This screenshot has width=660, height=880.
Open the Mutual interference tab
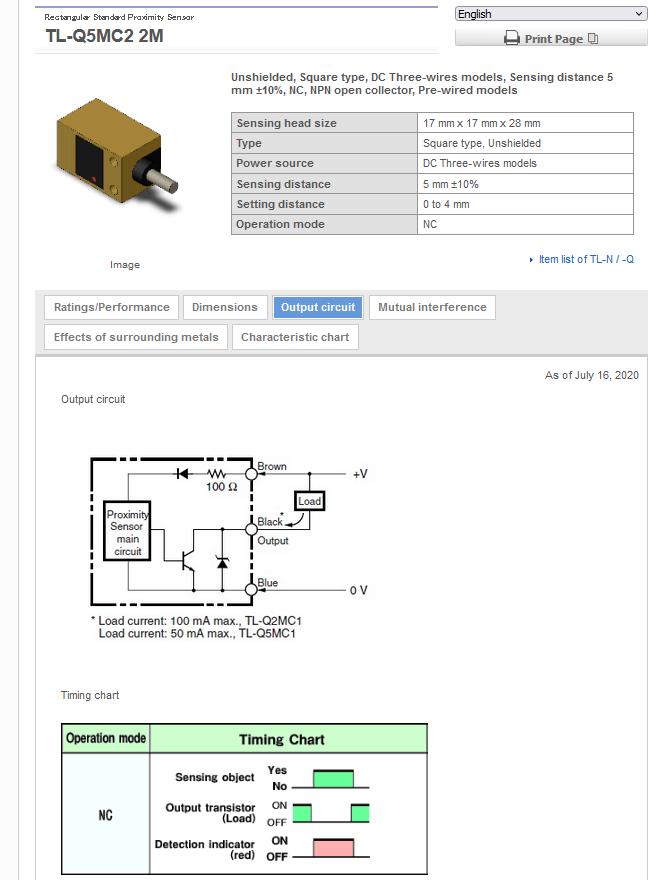pos(432,308)
